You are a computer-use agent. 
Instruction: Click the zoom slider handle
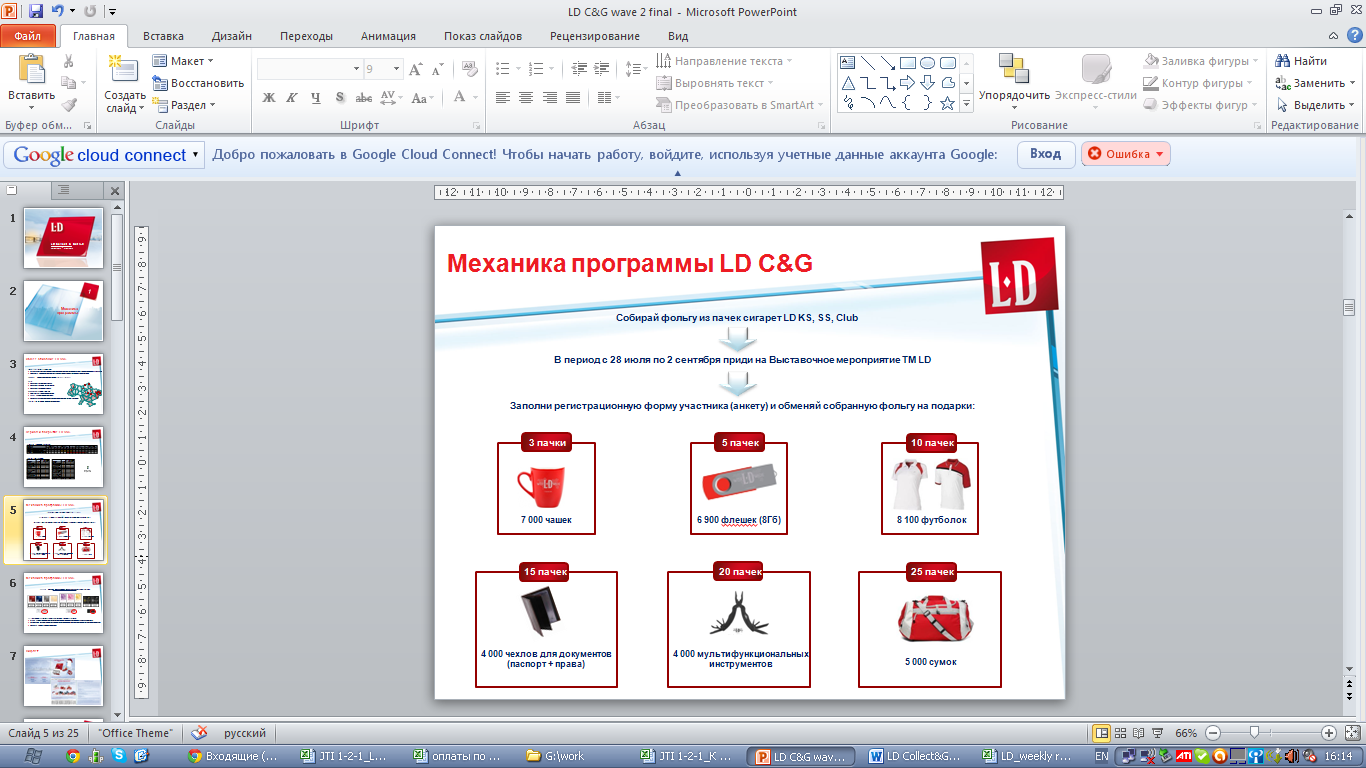coord(1254,733)
